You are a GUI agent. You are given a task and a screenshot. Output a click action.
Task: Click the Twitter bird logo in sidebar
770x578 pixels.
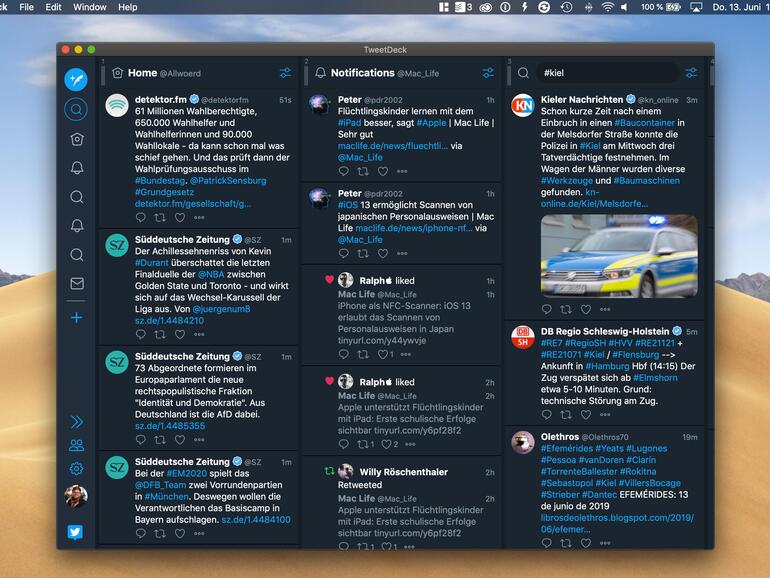pyautogui.click(x=75, y=532)
